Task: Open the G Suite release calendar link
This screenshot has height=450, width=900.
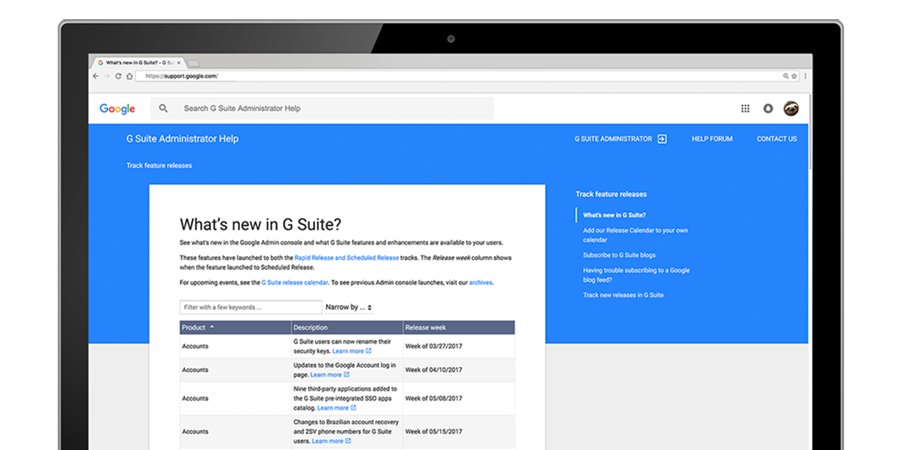Action: click(x=294, y=282)
